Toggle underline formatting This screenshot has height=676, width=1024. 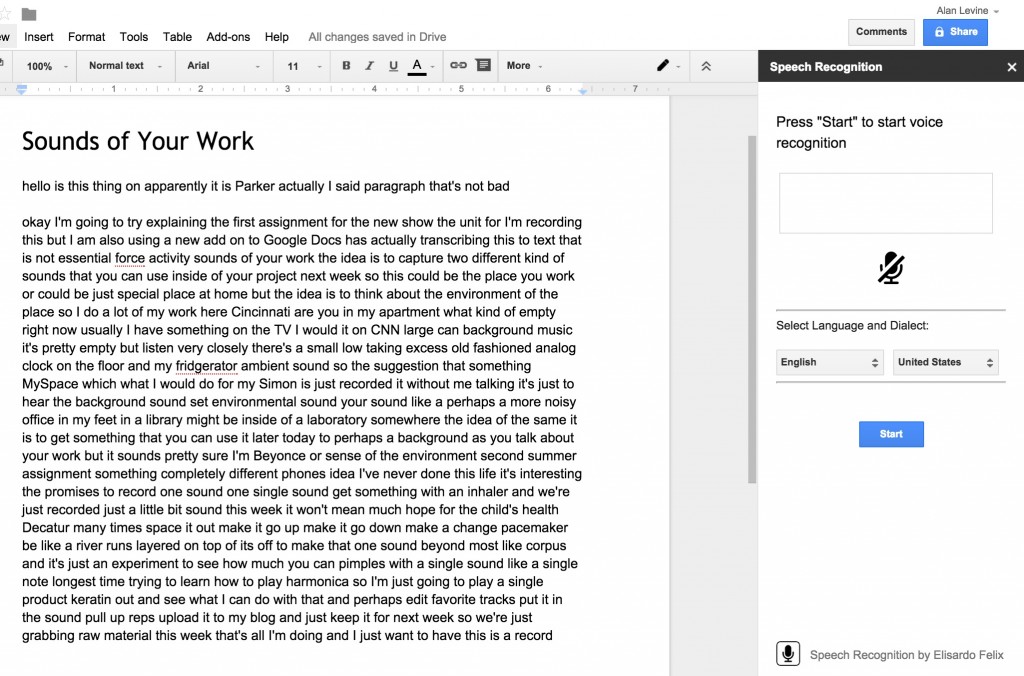393,65
